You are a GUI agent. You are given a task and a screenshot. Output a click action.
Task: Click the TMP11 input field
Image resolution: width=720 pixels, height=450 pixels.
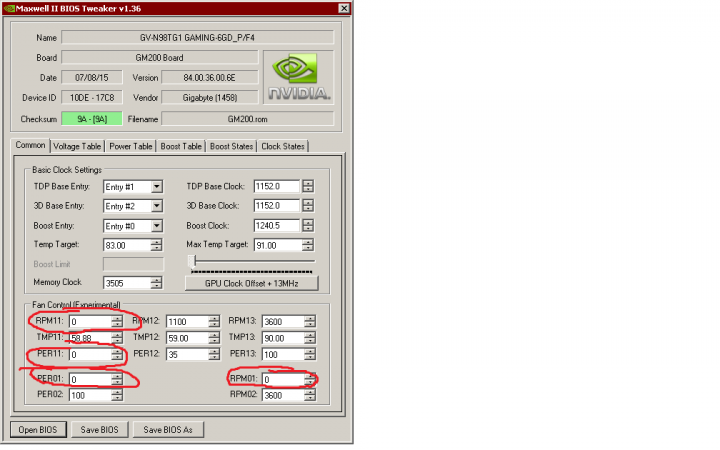coord(90,338)
